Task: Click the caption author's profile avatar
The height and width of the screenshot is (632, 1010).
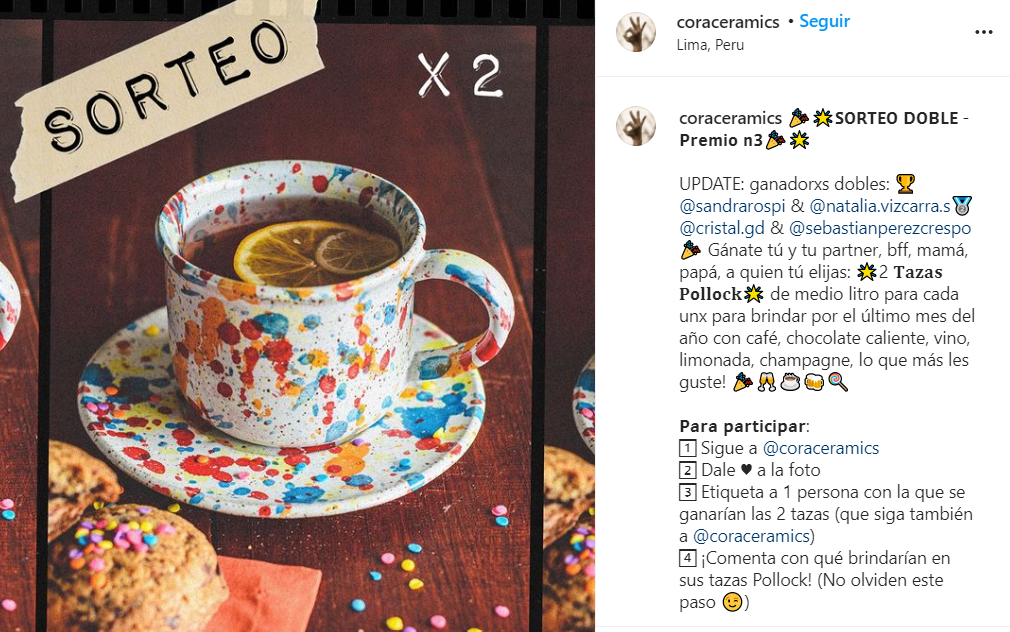Action: [636, 126]
